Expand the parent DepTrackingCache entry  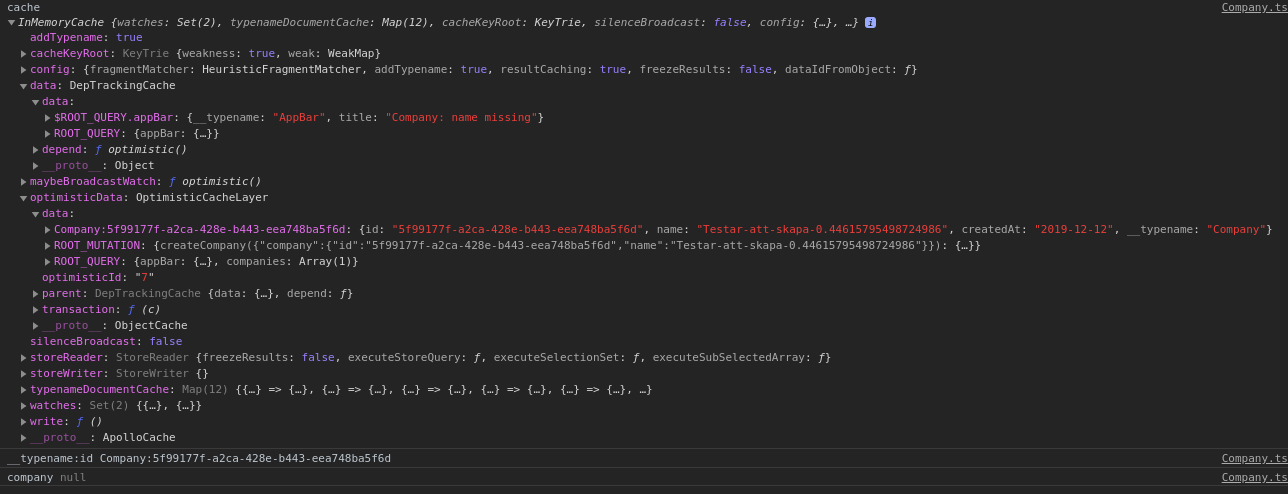coord(36,294)
